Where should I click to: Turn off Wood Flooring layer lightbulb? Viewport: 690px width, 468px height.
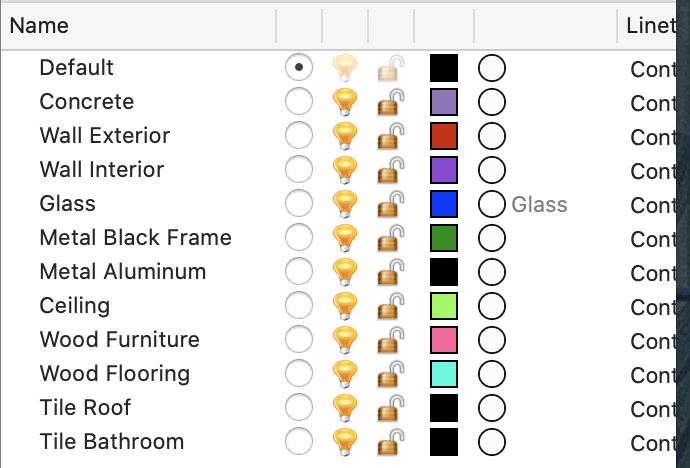coord(345,373)
